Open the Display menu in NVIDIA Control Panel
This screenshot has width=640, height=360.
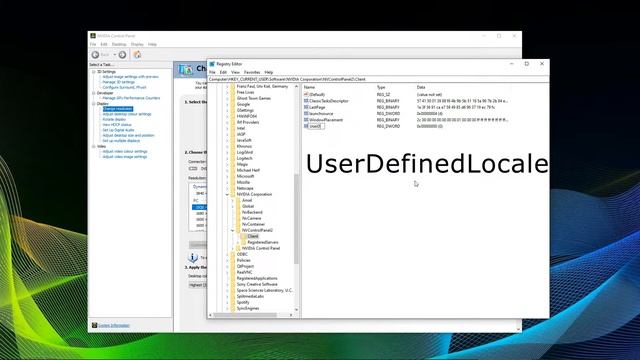click(x=137, y=44)
